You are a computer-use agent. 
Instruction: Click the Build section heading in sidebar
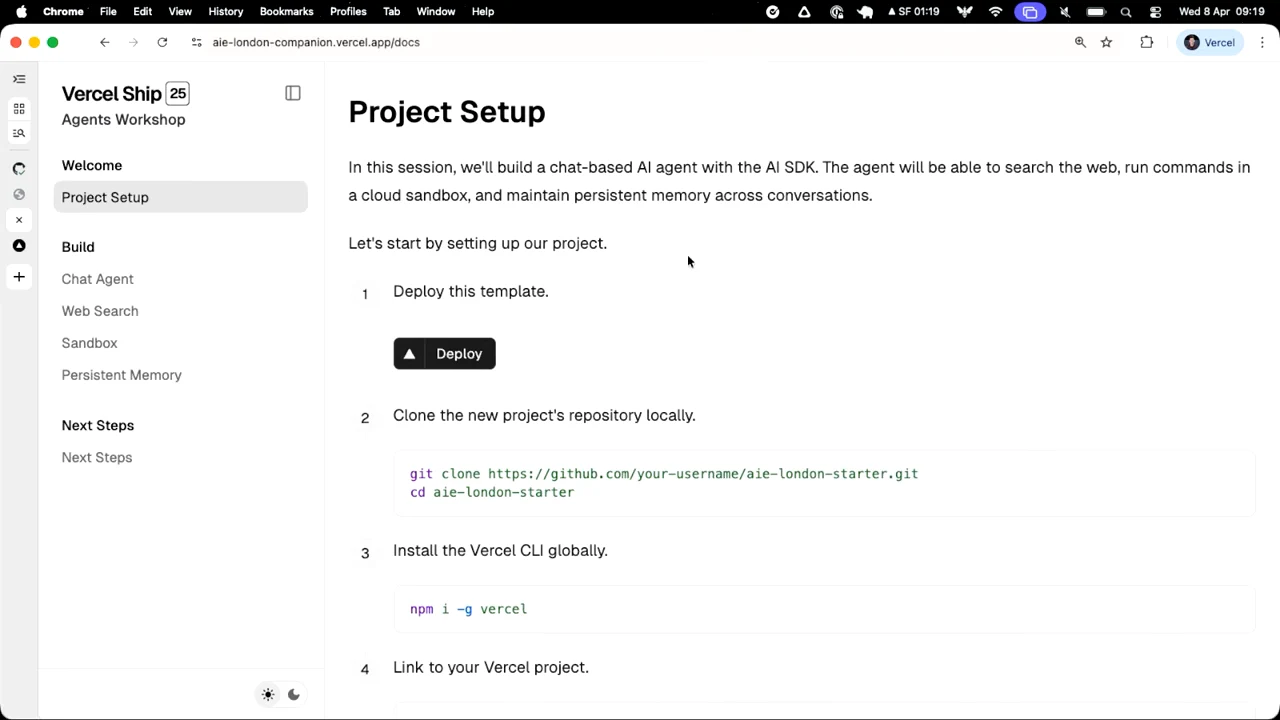[78, 247]
